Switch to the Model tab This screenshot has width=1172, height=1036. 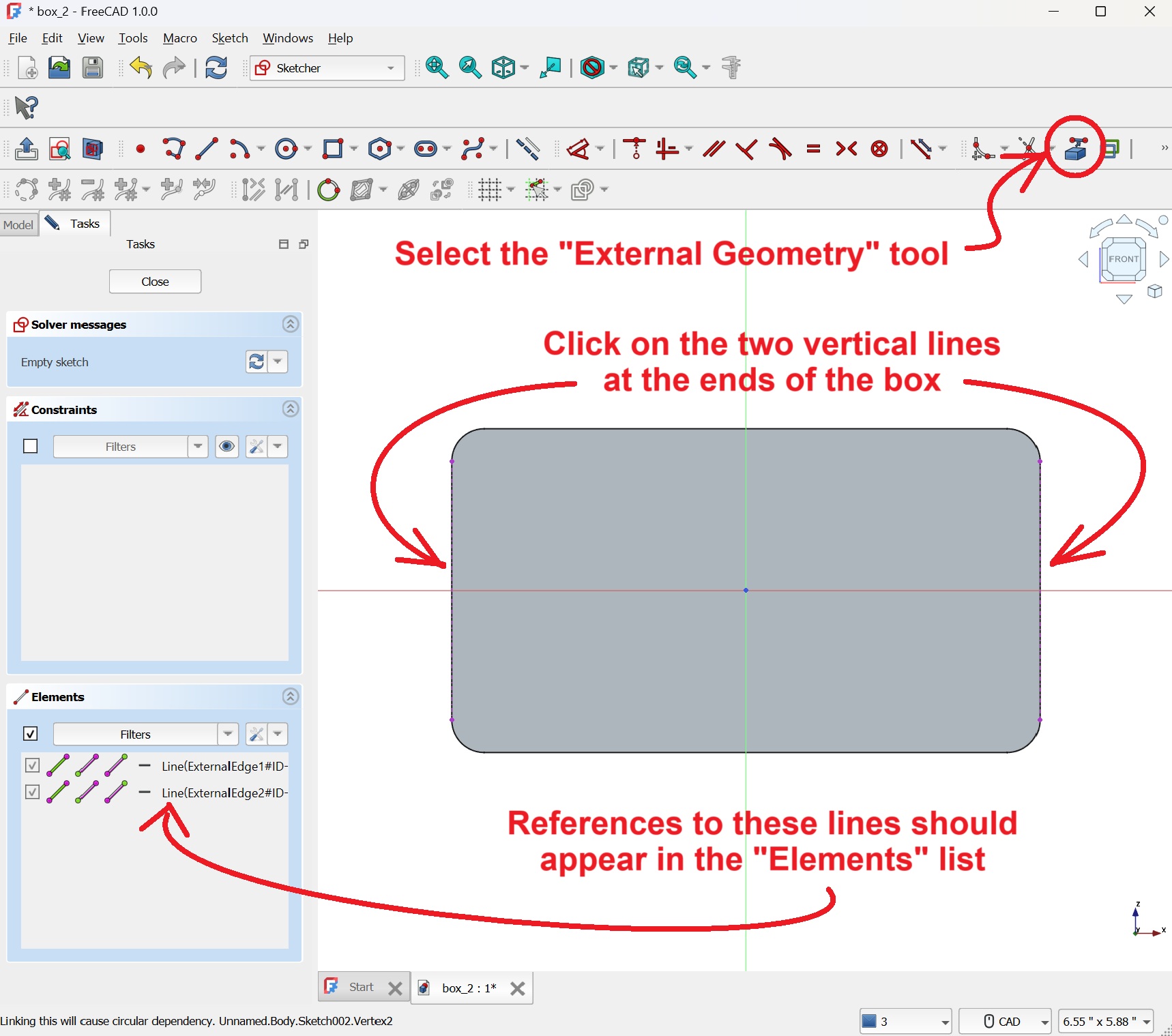click(x=18, y=224)
